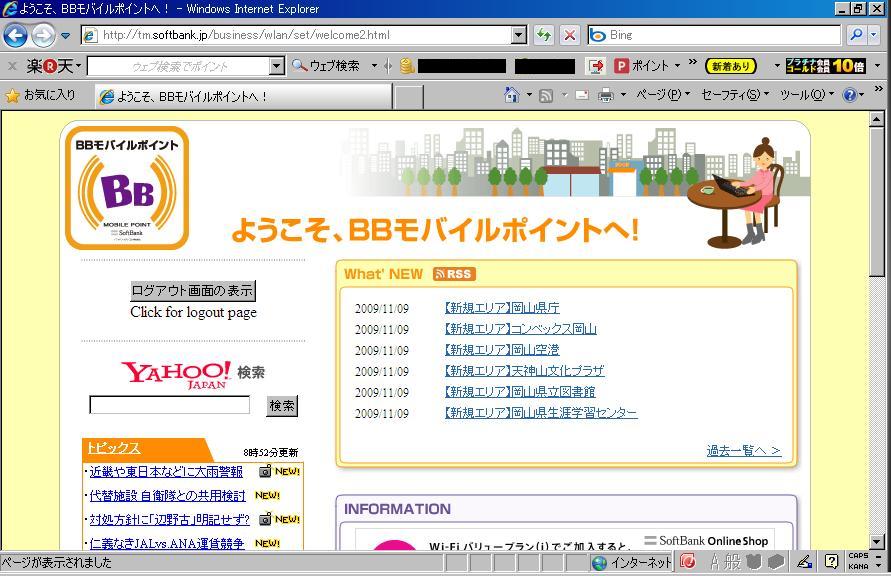The image size is (891, 576).
Task: Click the Bing search box
Action: (715, 35)
